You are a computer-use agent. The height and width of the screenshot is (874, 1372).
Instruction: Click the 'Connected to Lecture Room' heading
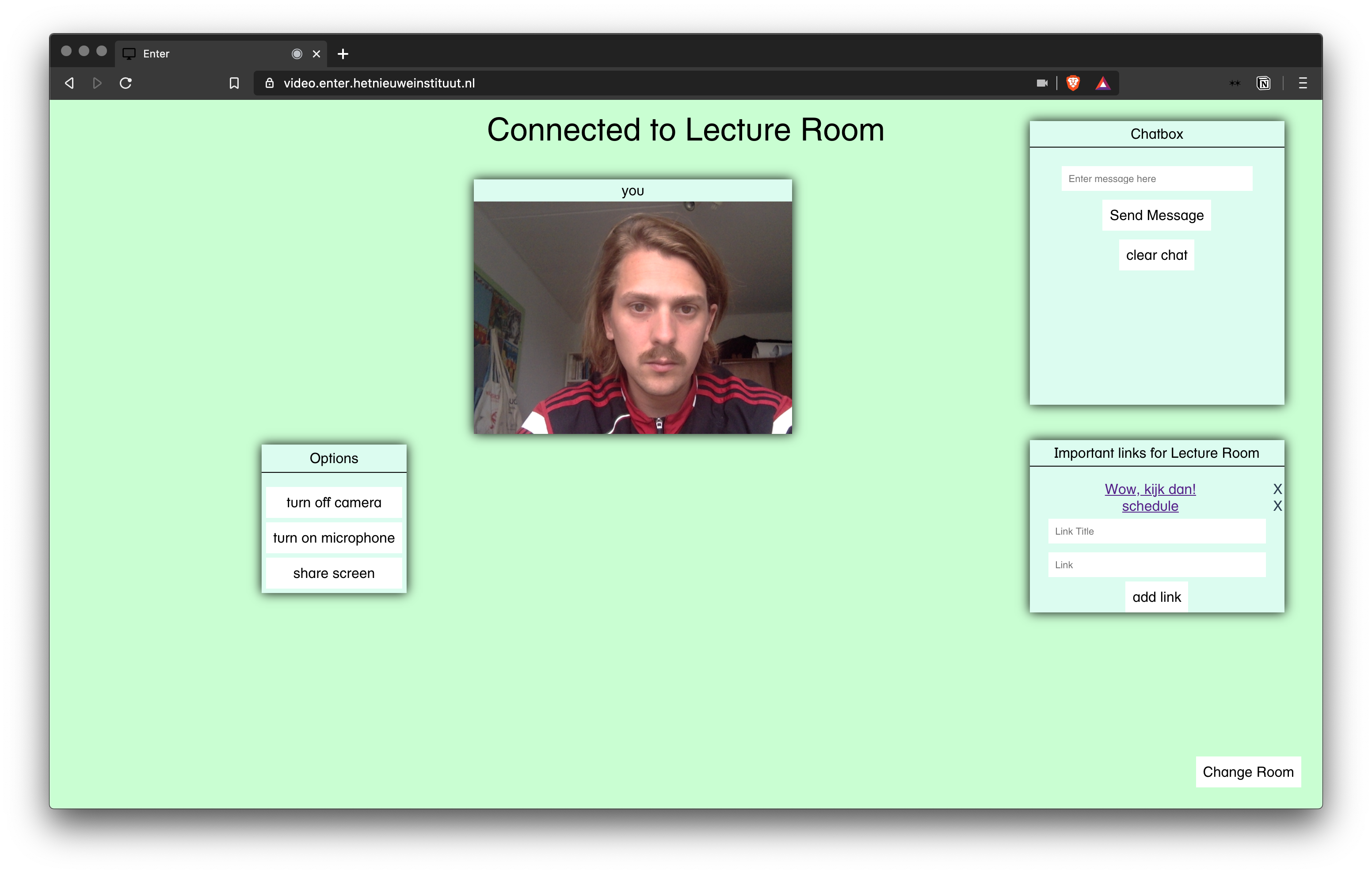click(x=686, y=130)
